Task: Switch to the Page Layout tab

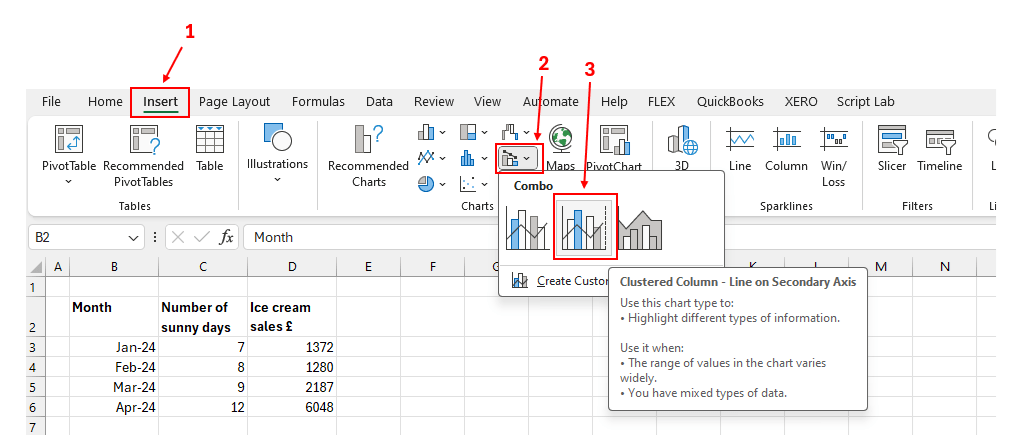Action: pos(234,102)
